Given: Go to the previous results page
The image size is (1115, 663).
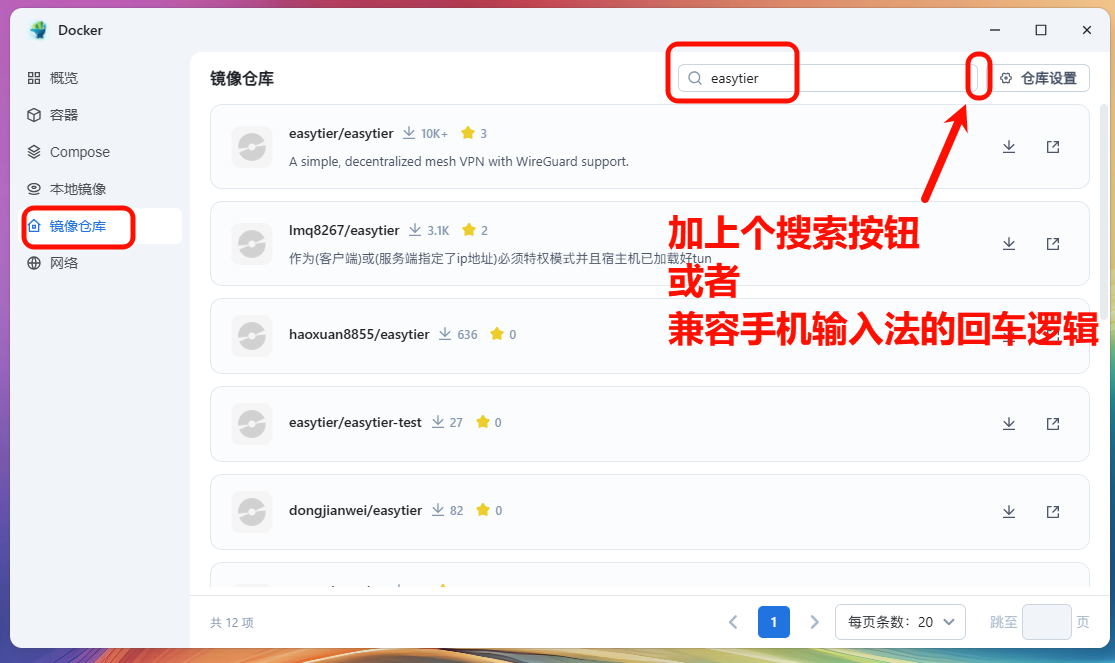Looking at the screenshot, I should (733, 622).
